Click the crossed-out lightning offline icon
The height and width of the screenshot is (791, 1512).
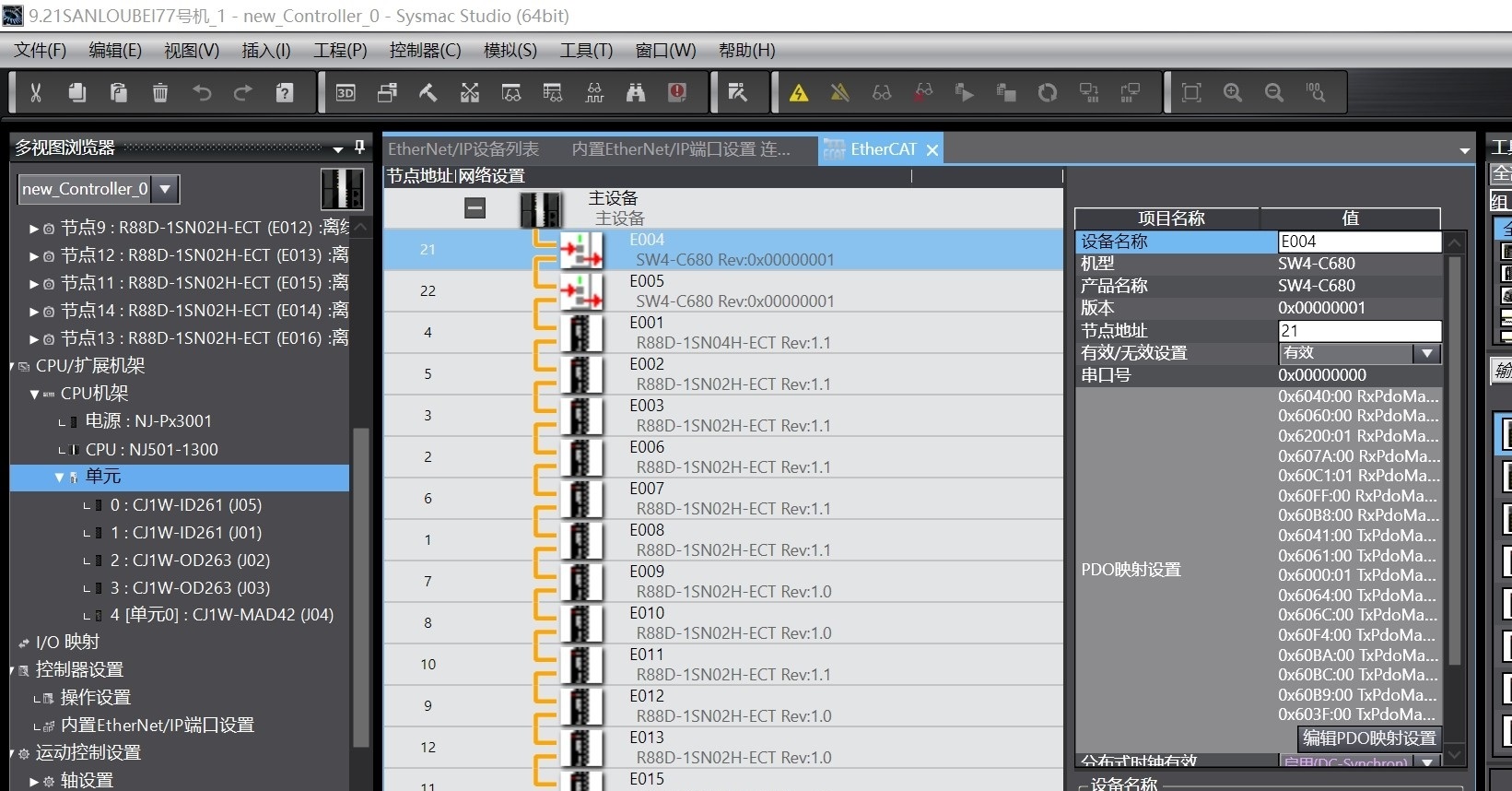click(840, 92)
